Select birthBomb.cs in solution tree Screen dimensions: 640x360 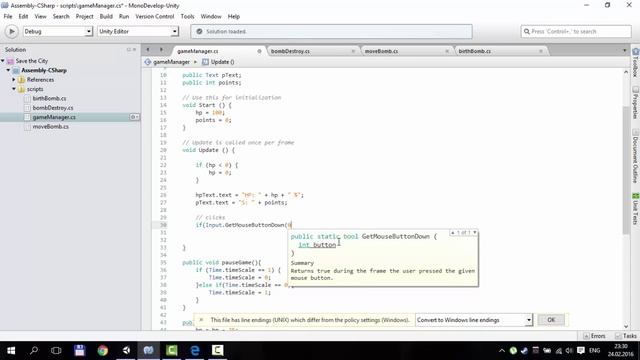point(49,98)
